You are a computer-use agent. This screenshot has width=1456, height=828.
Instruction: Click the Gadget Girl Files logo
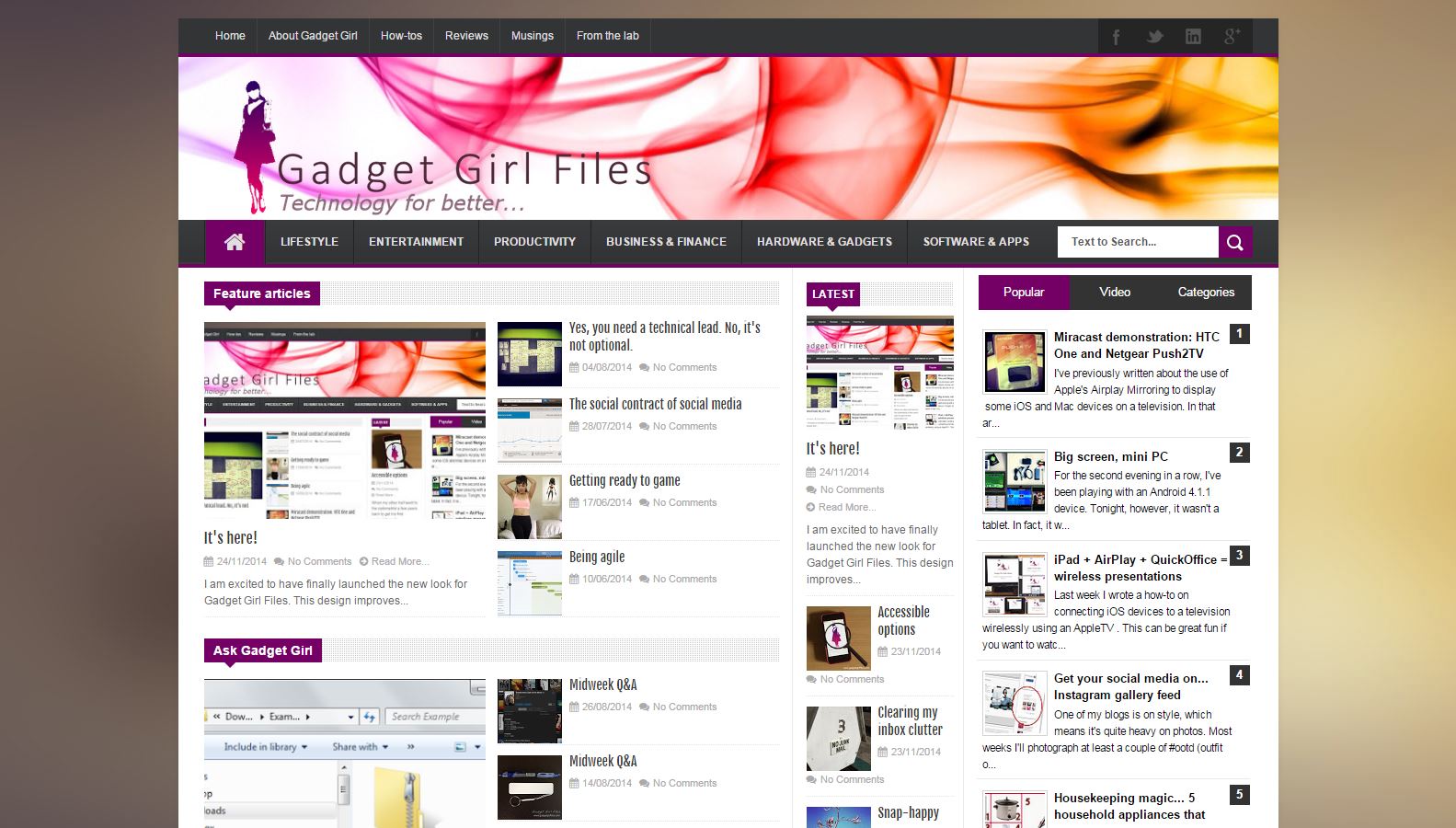(444, 148)
